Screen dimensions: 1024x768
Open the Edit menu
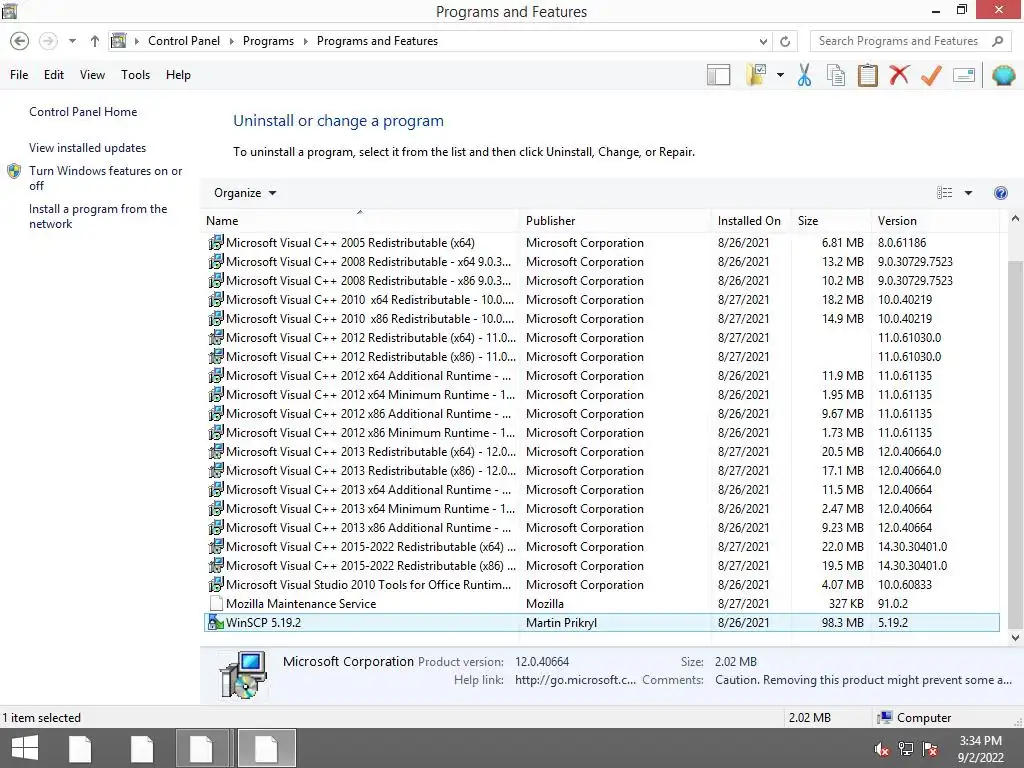click(54, 75)
